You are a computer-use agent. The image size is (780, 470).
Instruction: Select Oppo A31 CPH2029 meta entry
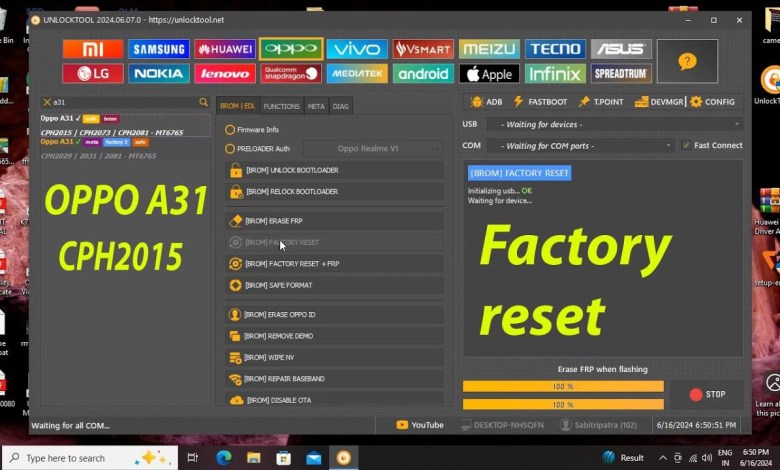tap(125, 149)
